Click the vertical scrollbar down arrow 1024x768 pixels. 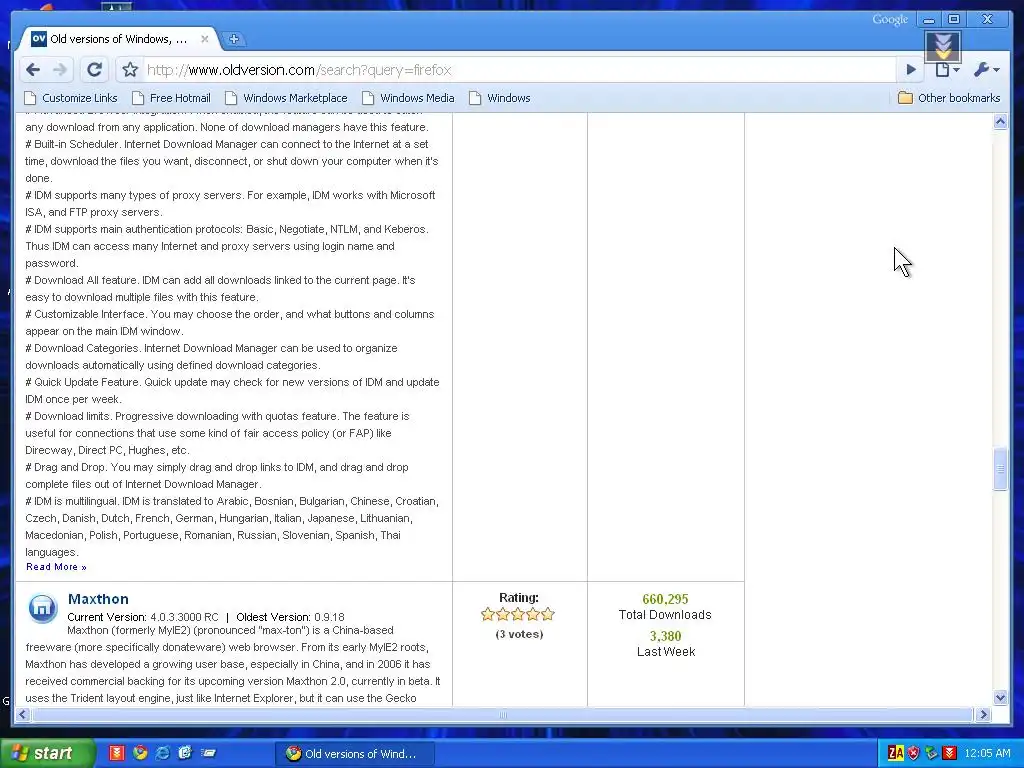pos(1000,697)
